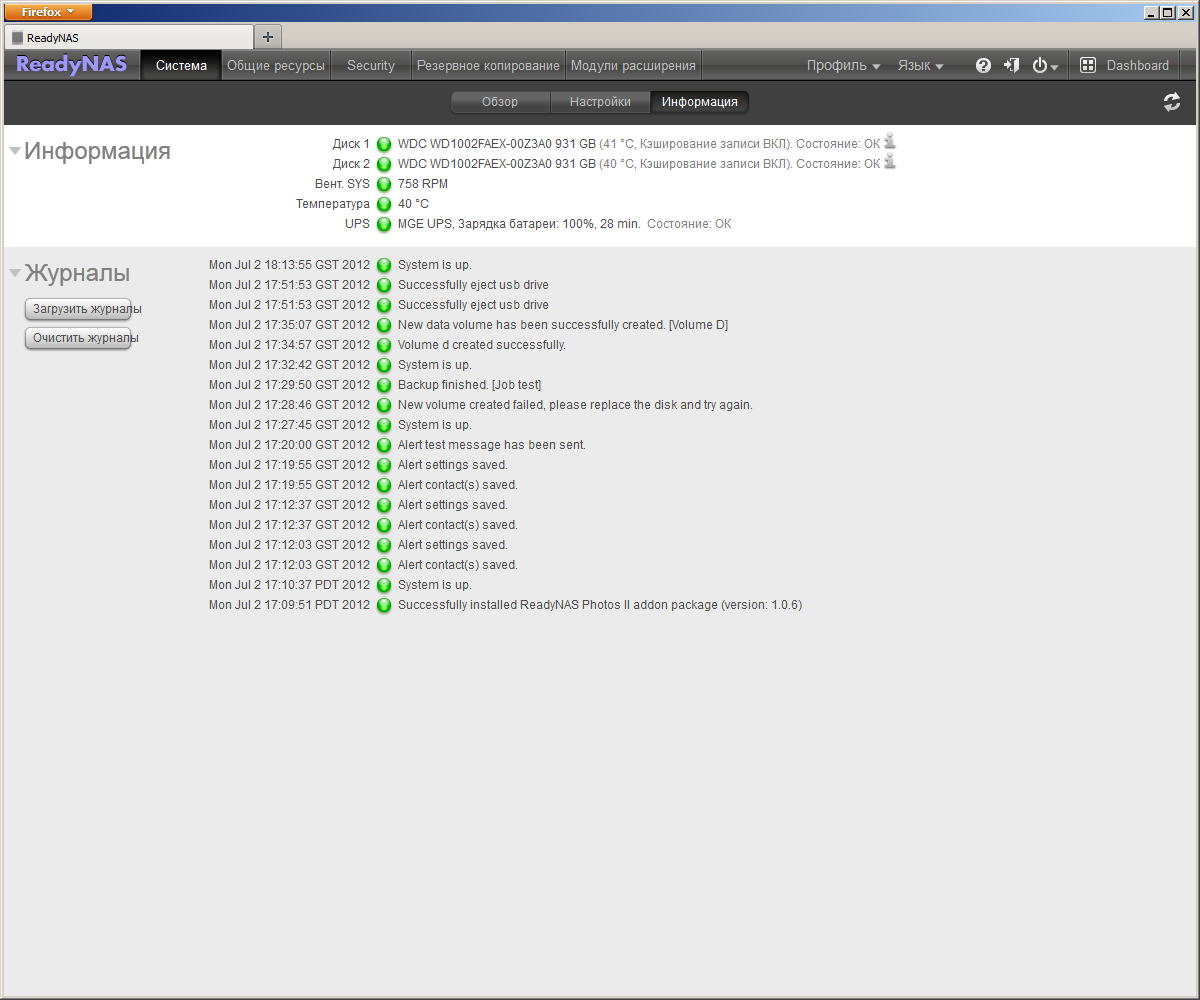
Task: Click the info icon next to Диск 1
Action: (890, 142)
